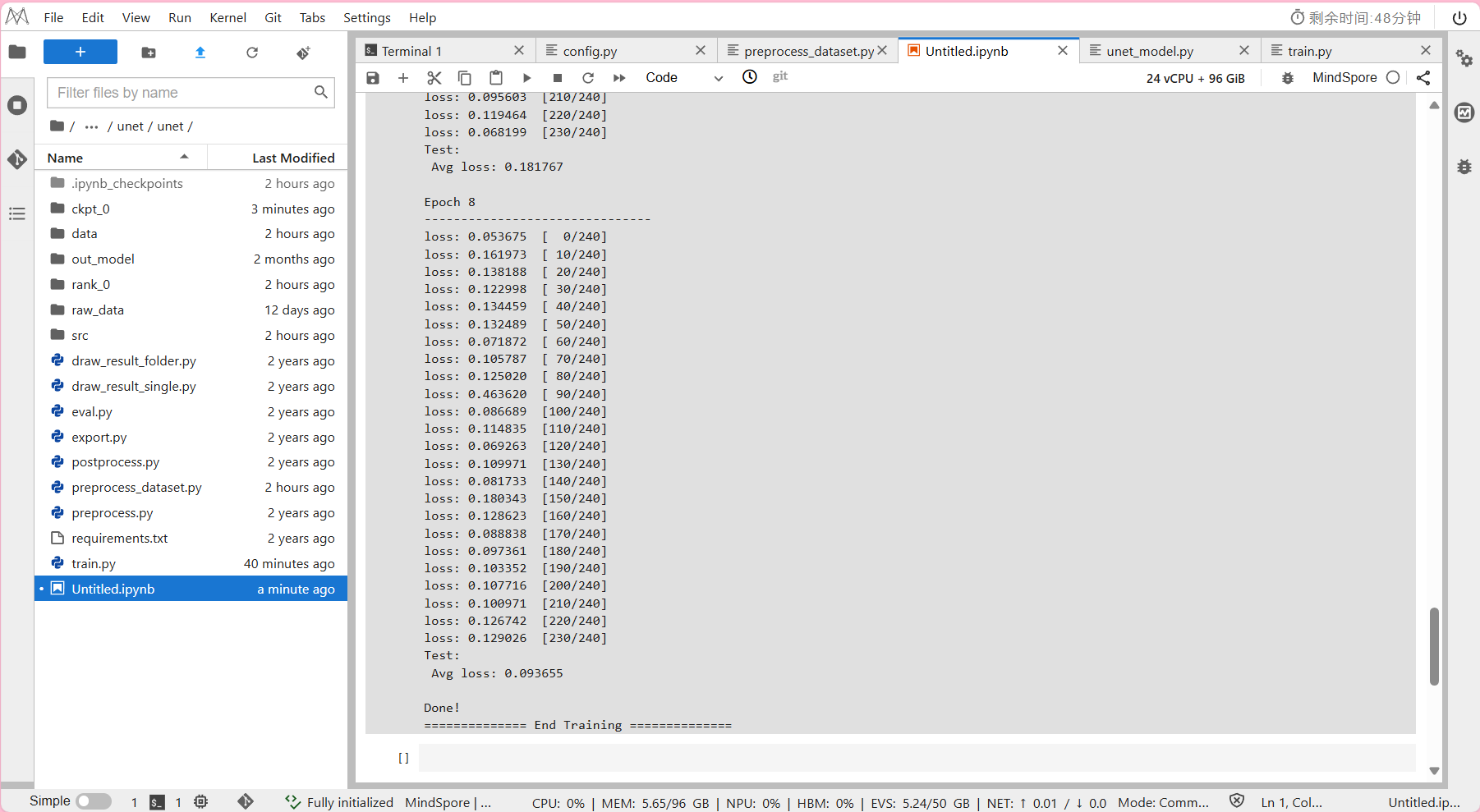The image size is (1480, 812).
Task: Restart the kernel icon
Action: coord(588,78)
